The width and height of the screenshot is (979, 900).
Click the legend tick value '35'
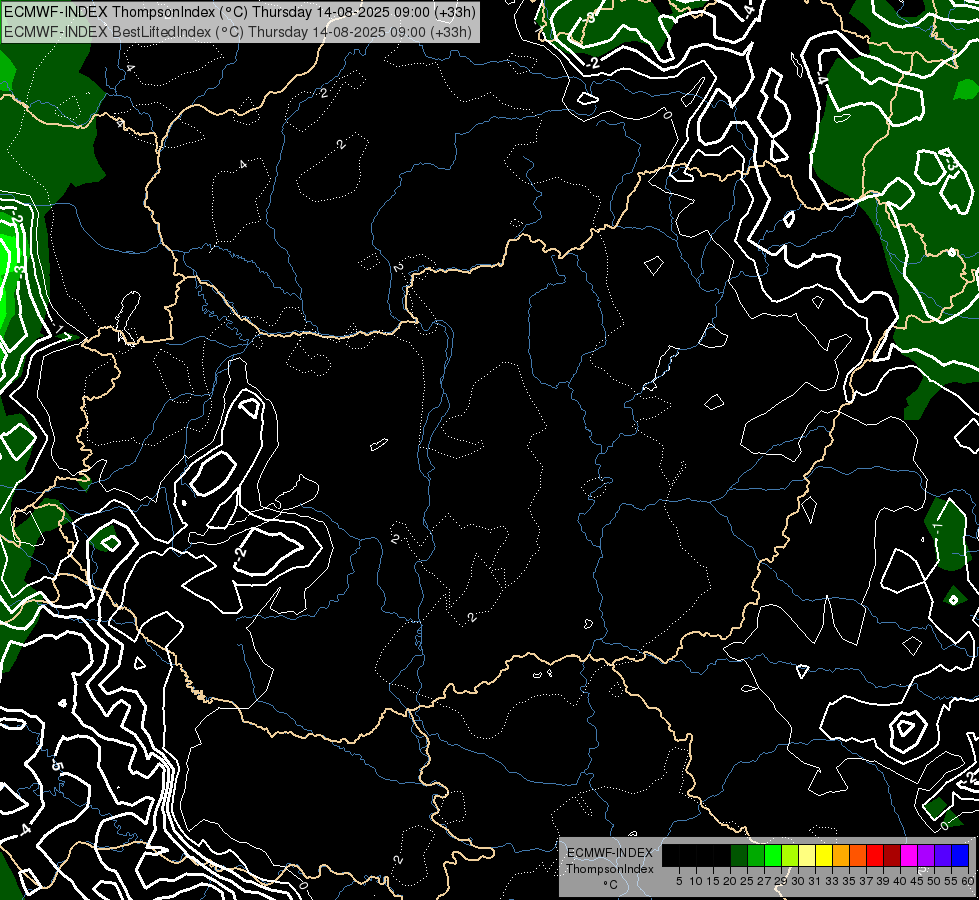[849, 881]
